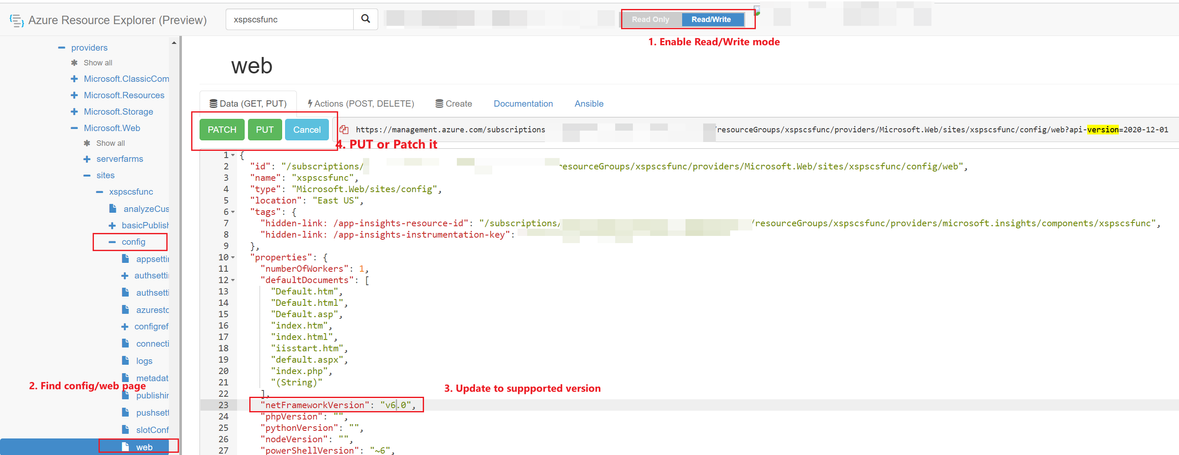Switch to the Create tab

[453, 104]
